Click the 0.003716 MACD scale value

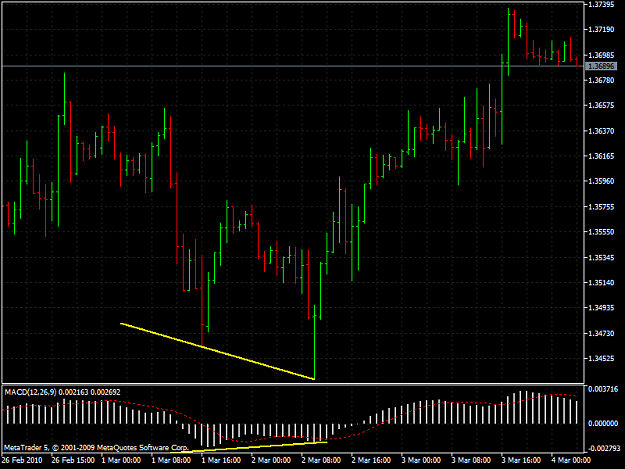tap(603, 389)
